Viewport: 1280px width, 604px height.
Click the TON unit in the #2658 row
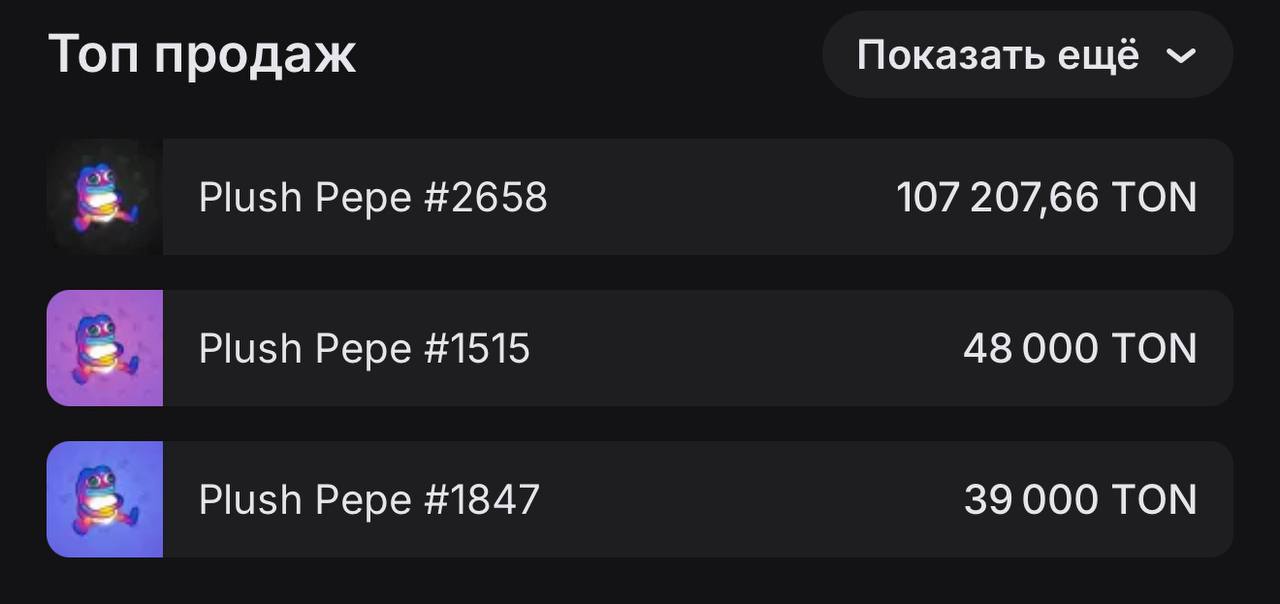point(1154,198)
